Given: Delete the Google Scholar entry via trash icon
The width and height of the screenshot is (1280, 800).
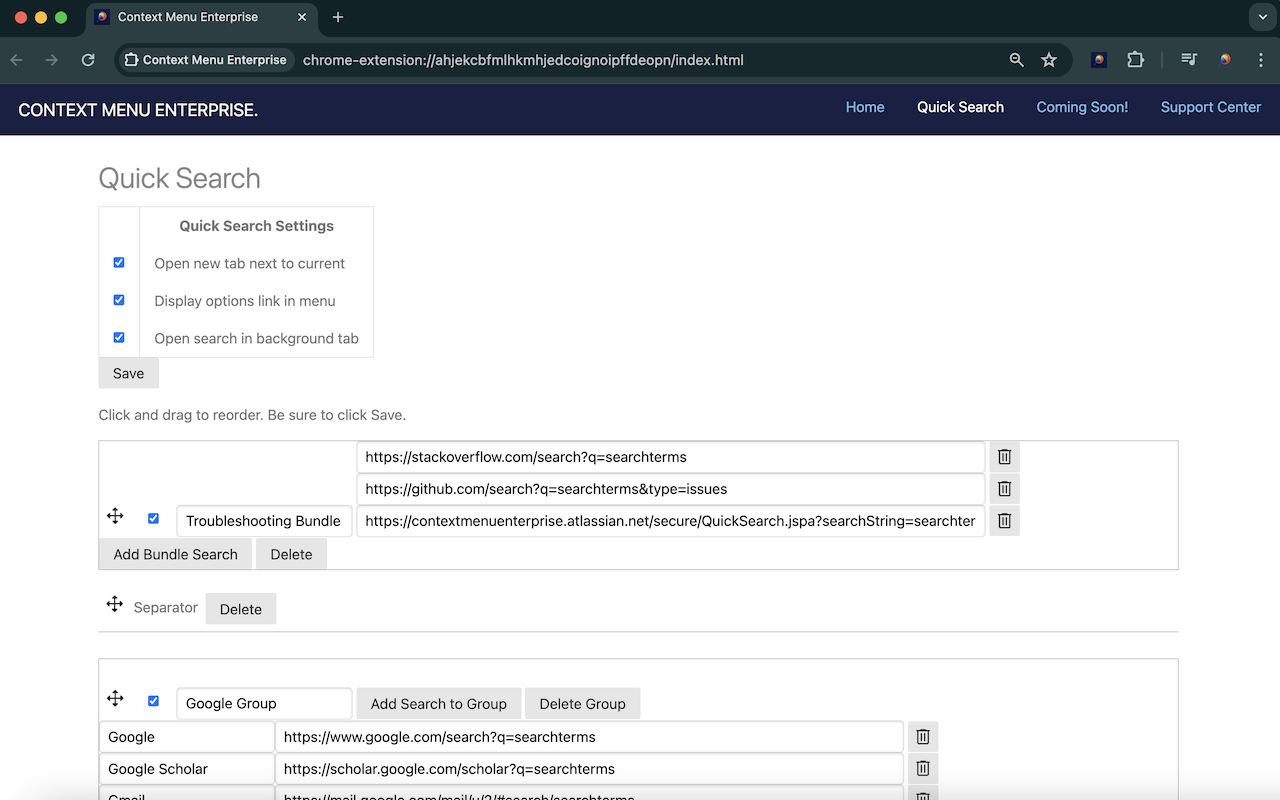Looking at the screenshot, I should 922,768.
